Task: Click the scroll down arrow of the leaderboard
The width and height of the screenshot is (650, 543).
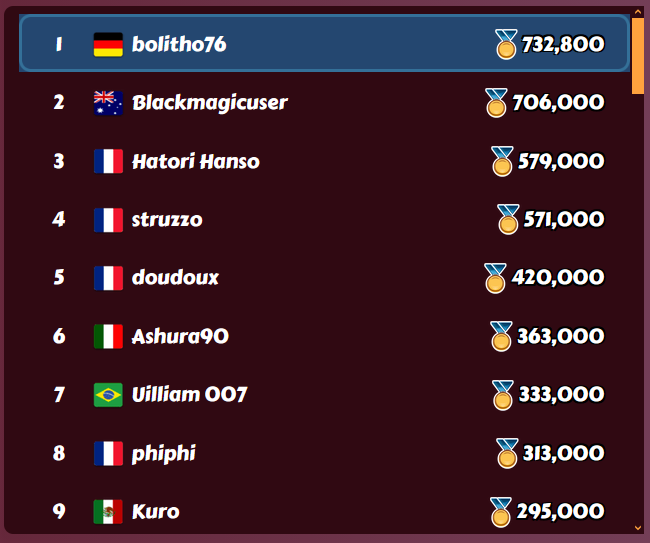Action: click(638, 528)
